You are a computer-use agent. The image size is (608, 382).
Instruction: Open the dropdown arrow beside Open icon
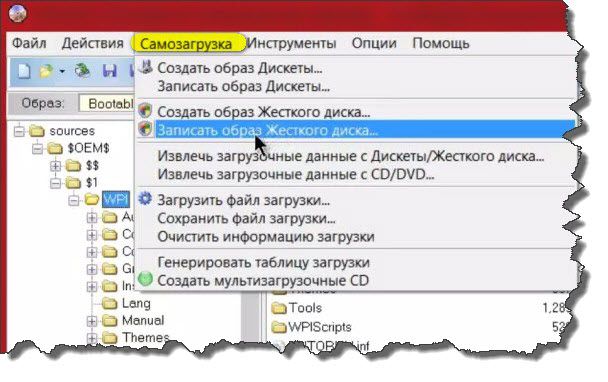(62, 71)
